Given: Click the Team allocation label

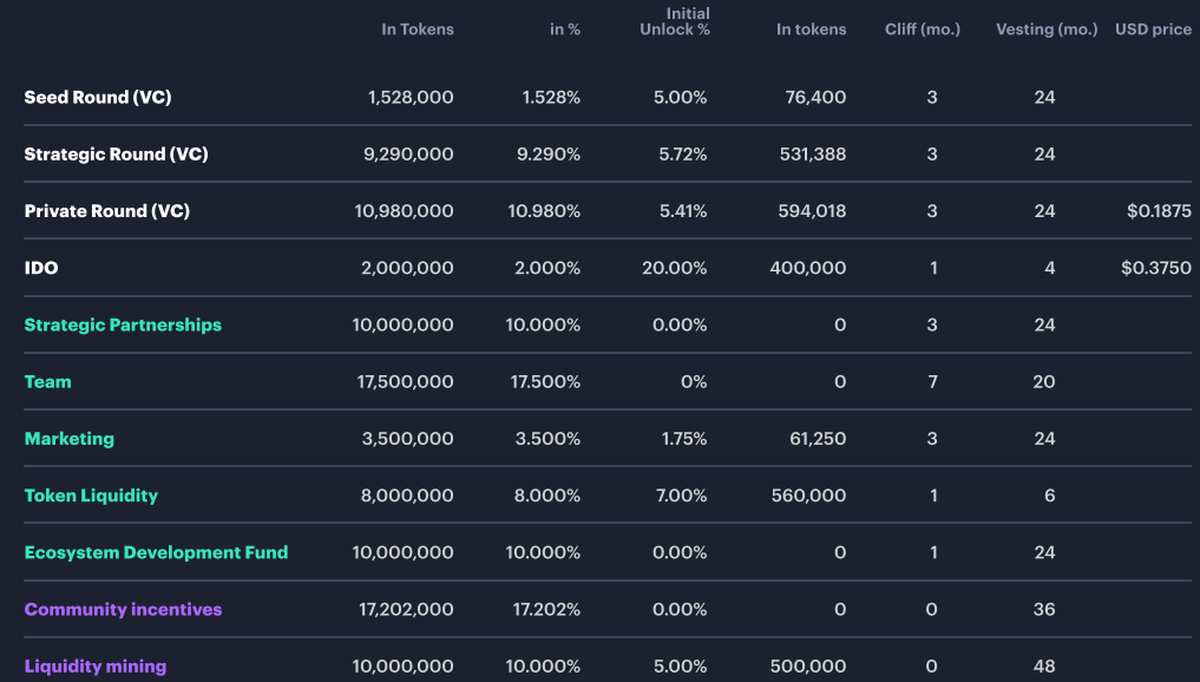Looking at the screenshot, I should coord(48,382).
